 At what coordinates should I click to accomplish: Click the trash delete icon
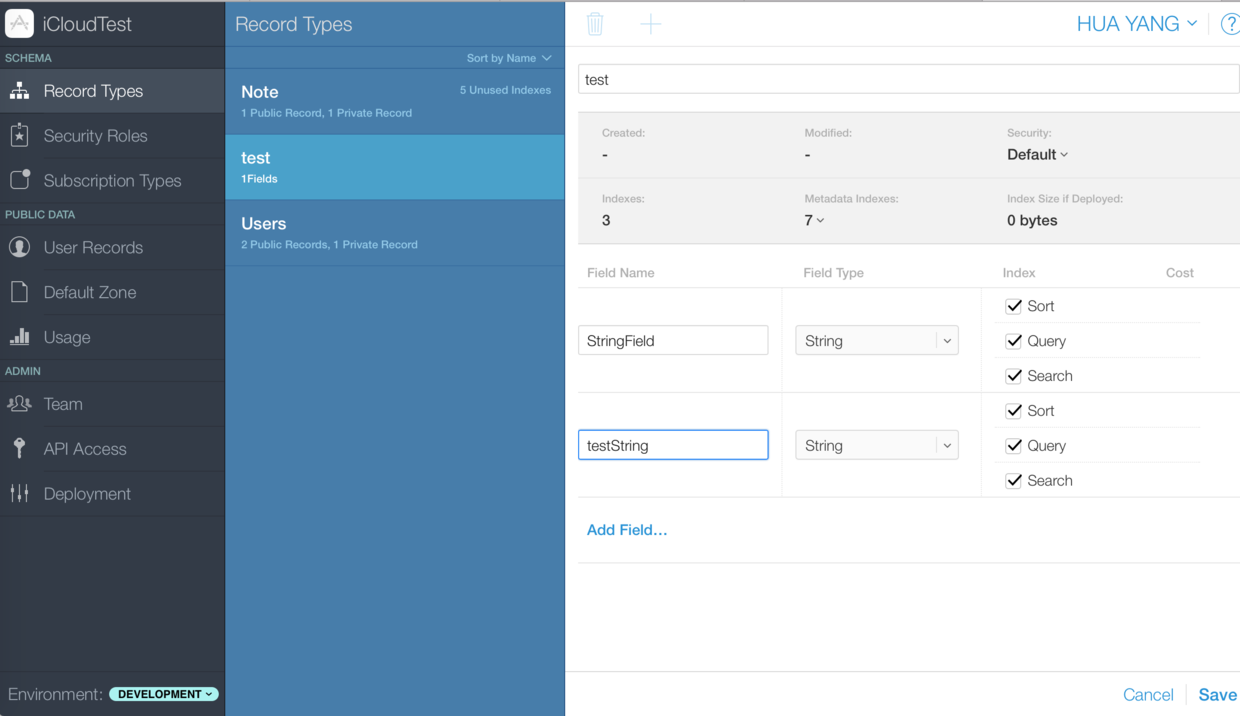coord(595,24)
